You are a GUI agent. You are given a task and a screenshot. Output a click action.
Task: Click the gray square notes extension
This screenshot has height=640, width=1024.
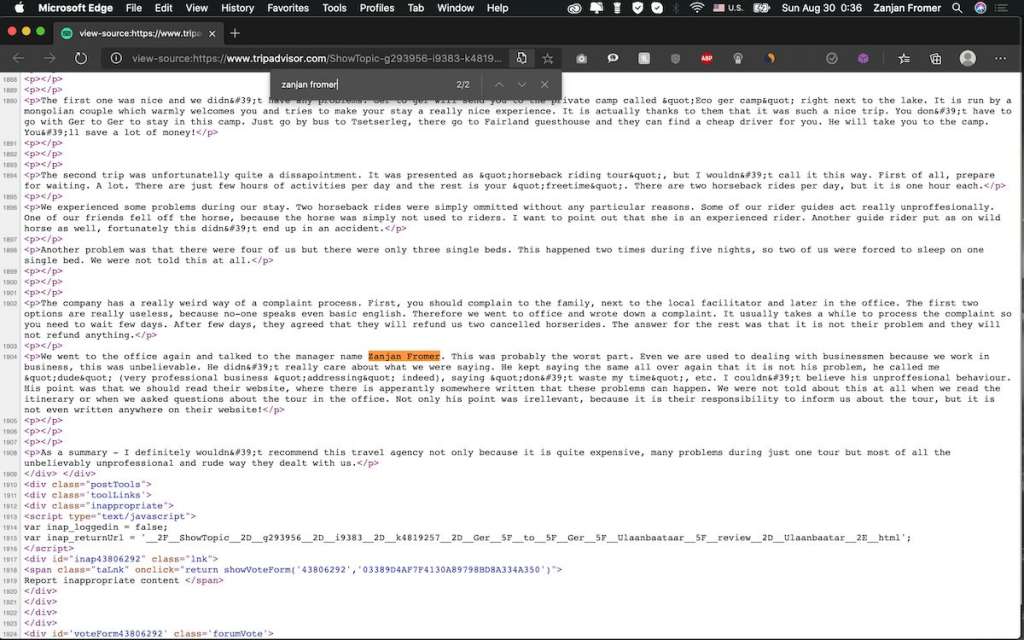click(644, 58)
